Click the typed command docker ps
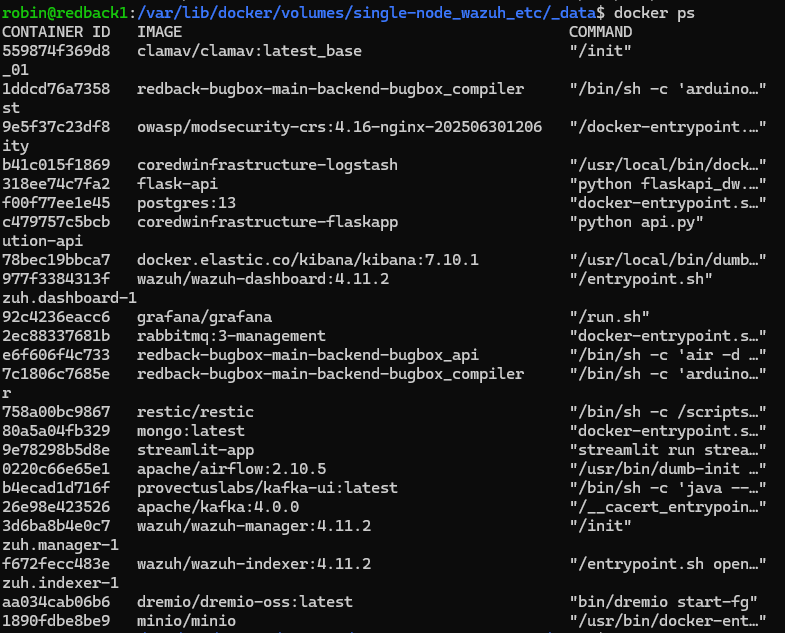The width and height of the screenshot is (785, 633). tap(654, 13)
